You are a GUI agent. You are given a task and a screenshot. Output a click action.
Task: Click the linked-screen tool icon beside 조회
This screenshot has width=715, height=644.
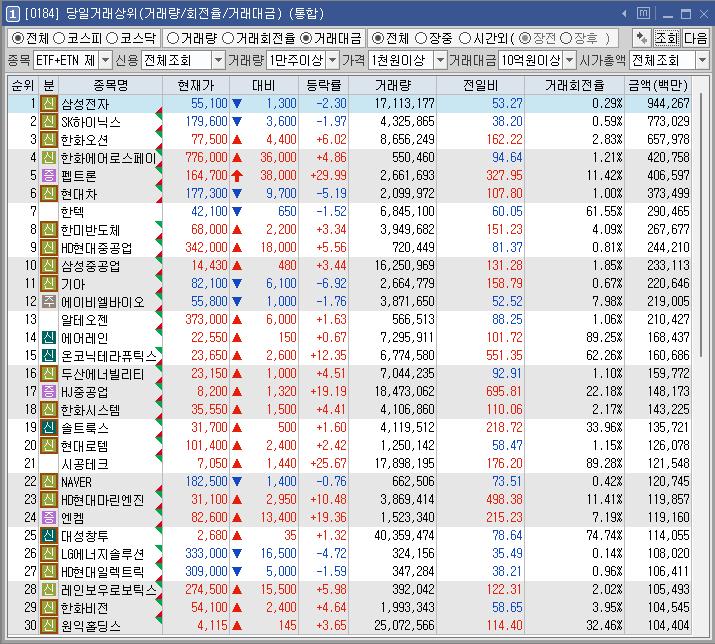click(x=642, y=38)
